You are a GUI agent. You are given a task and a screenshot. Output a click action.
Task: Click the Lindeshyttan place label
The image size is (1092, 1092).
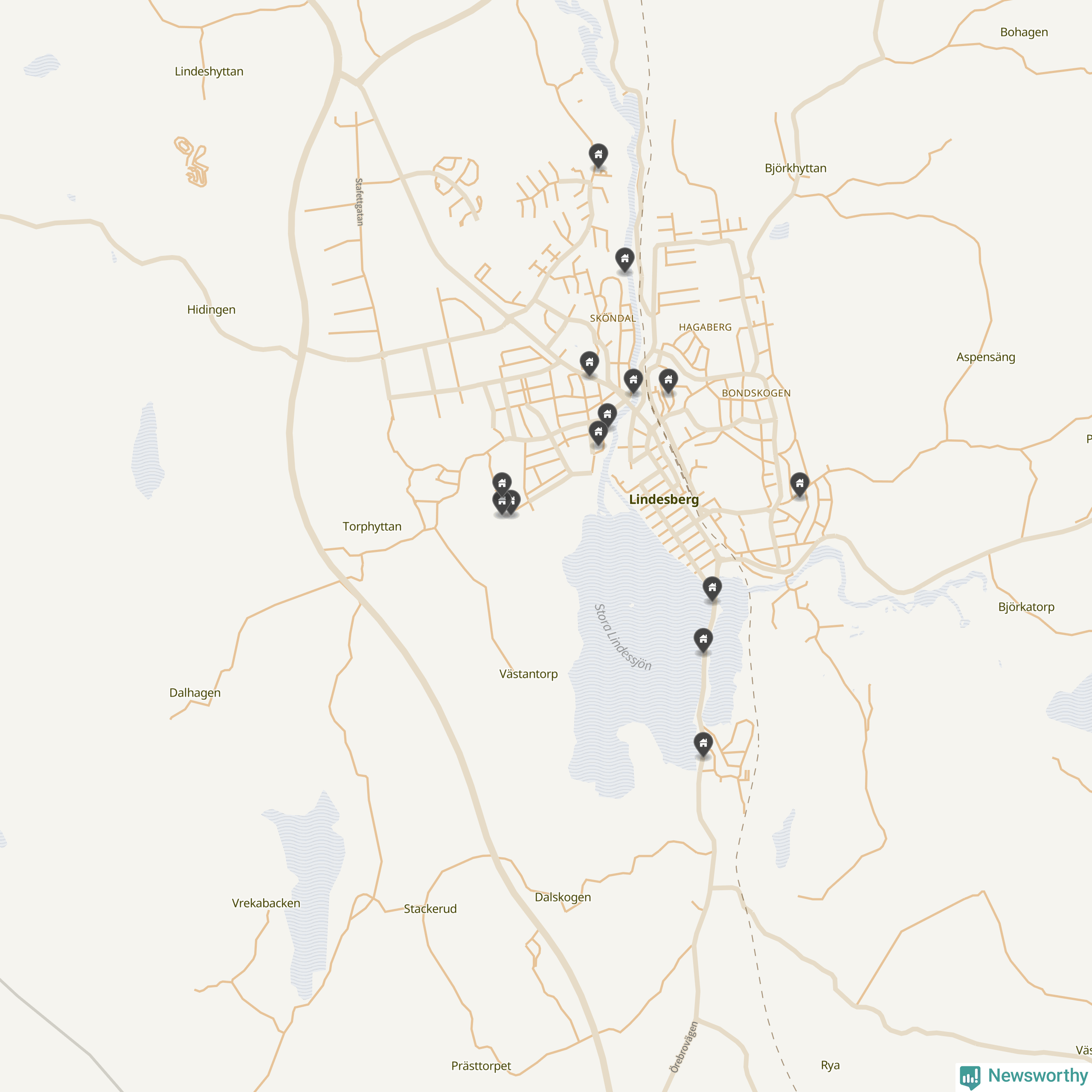209,71
